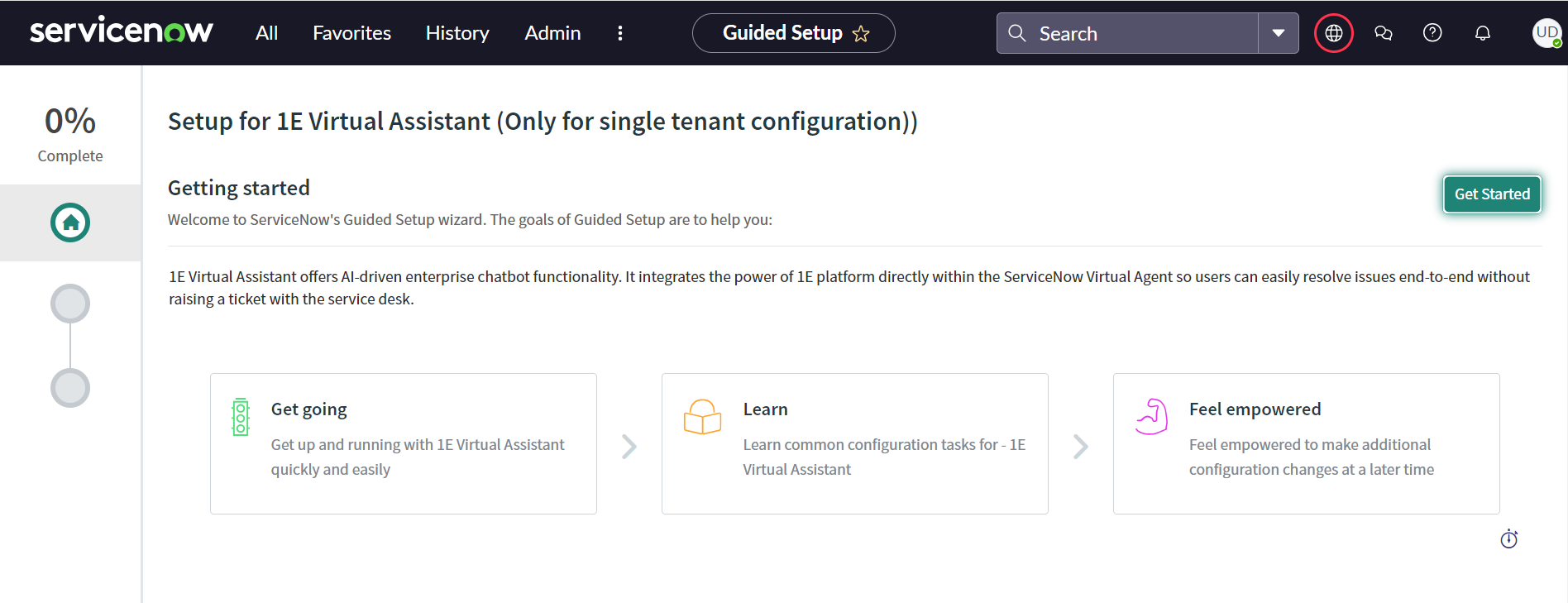Click inside the Search input field
This screenshot has height=603, width=1568.
(x=1141, y=33)
